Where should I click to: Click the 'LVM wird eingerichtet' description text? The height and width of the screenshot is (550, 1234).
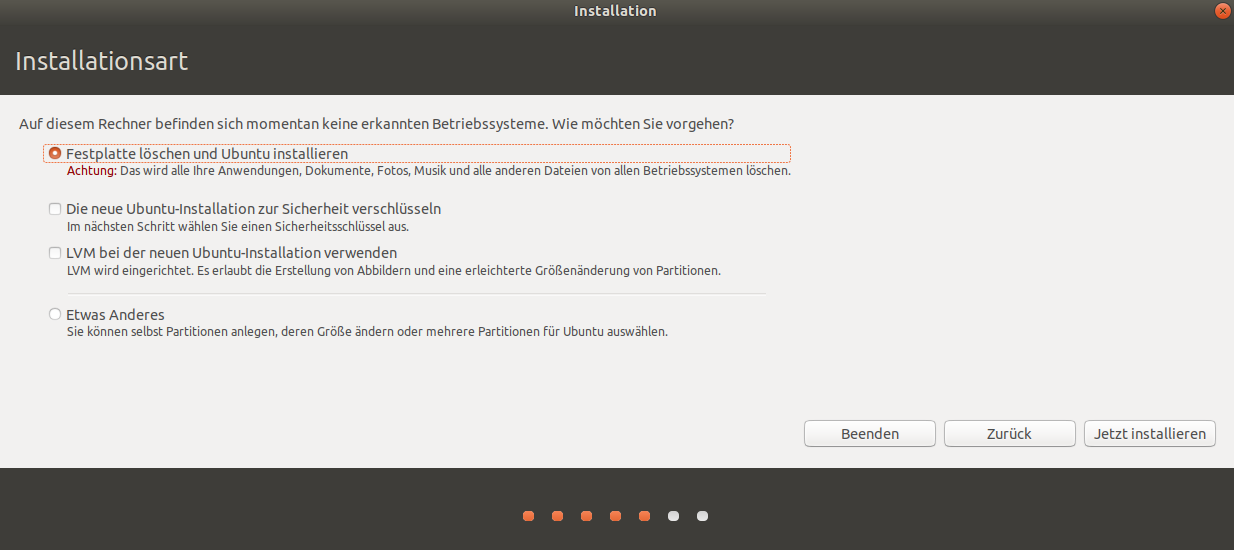[x=393, y=271]
